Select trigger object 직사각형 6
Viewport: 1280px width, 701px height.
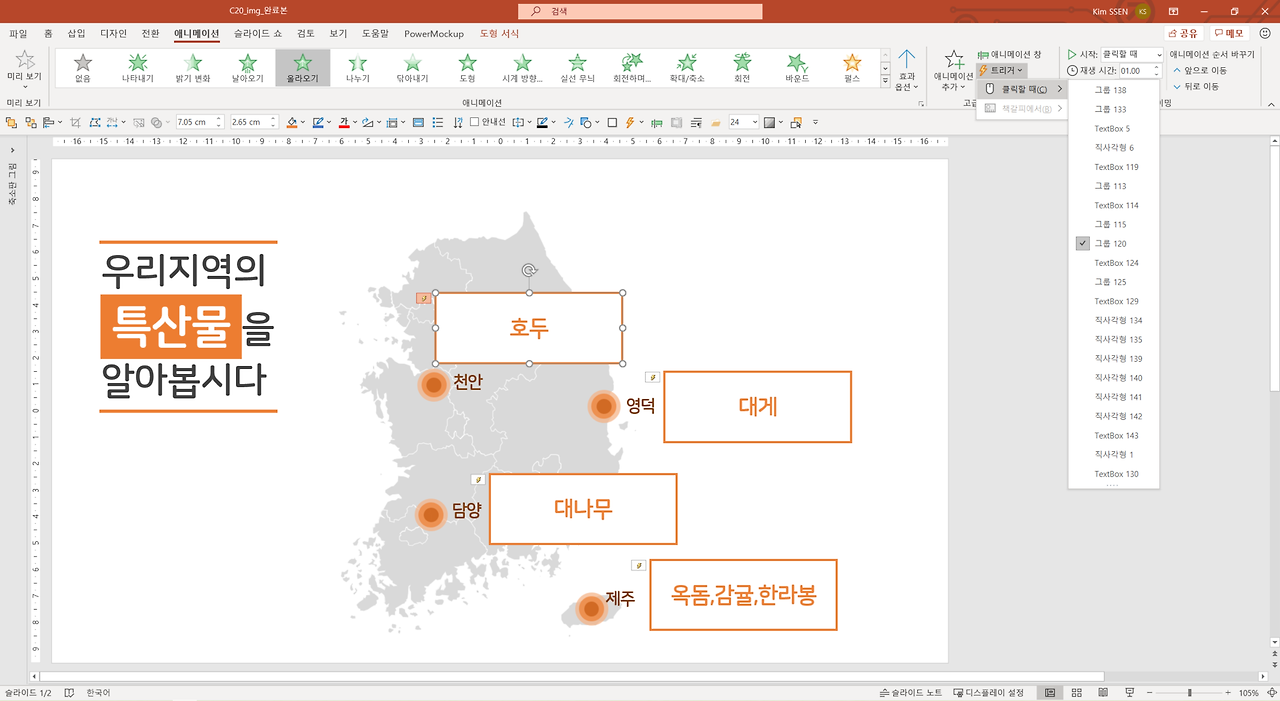tap(1114, 147)
